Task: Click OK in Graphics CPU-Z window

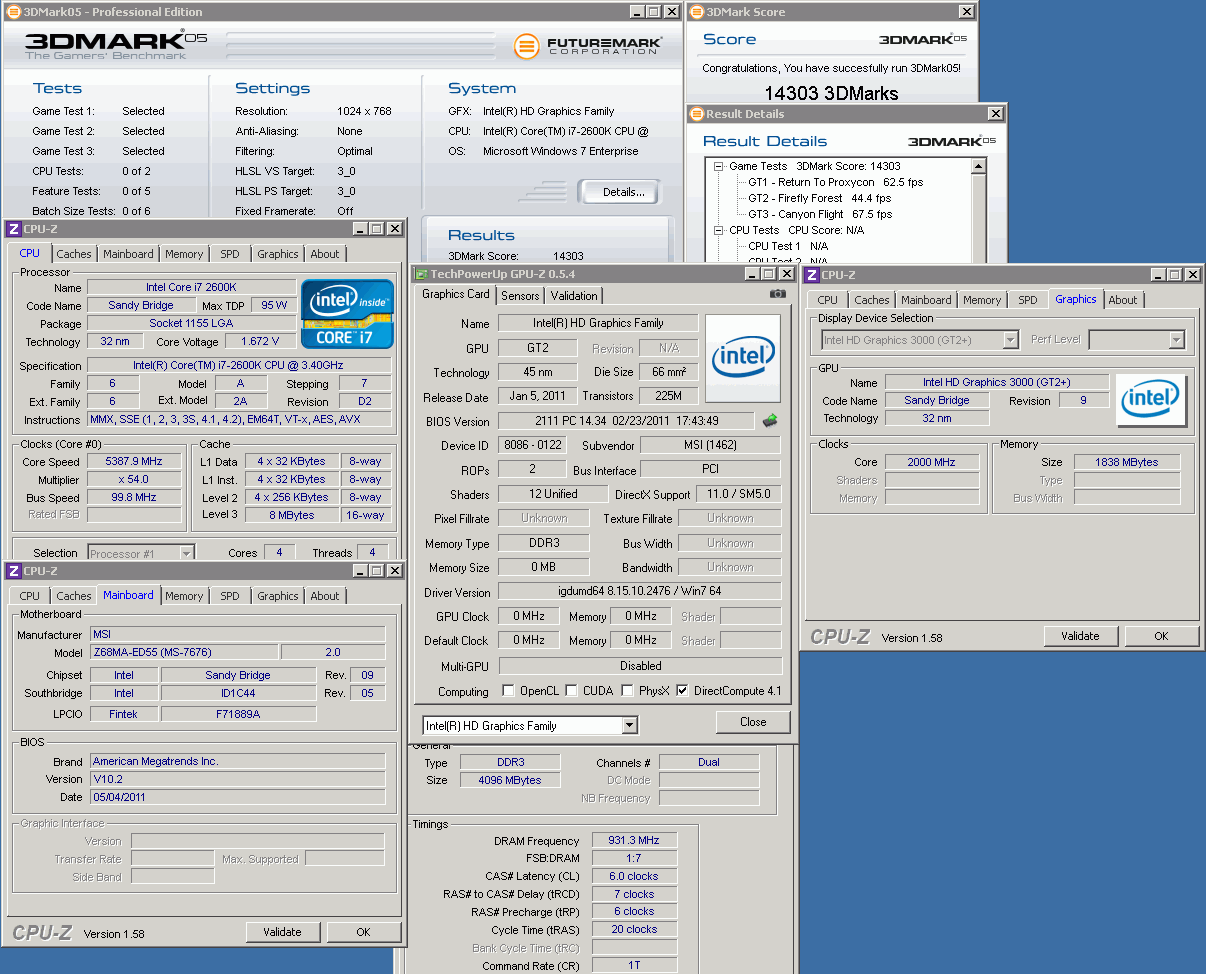Action: point(1161,636)
